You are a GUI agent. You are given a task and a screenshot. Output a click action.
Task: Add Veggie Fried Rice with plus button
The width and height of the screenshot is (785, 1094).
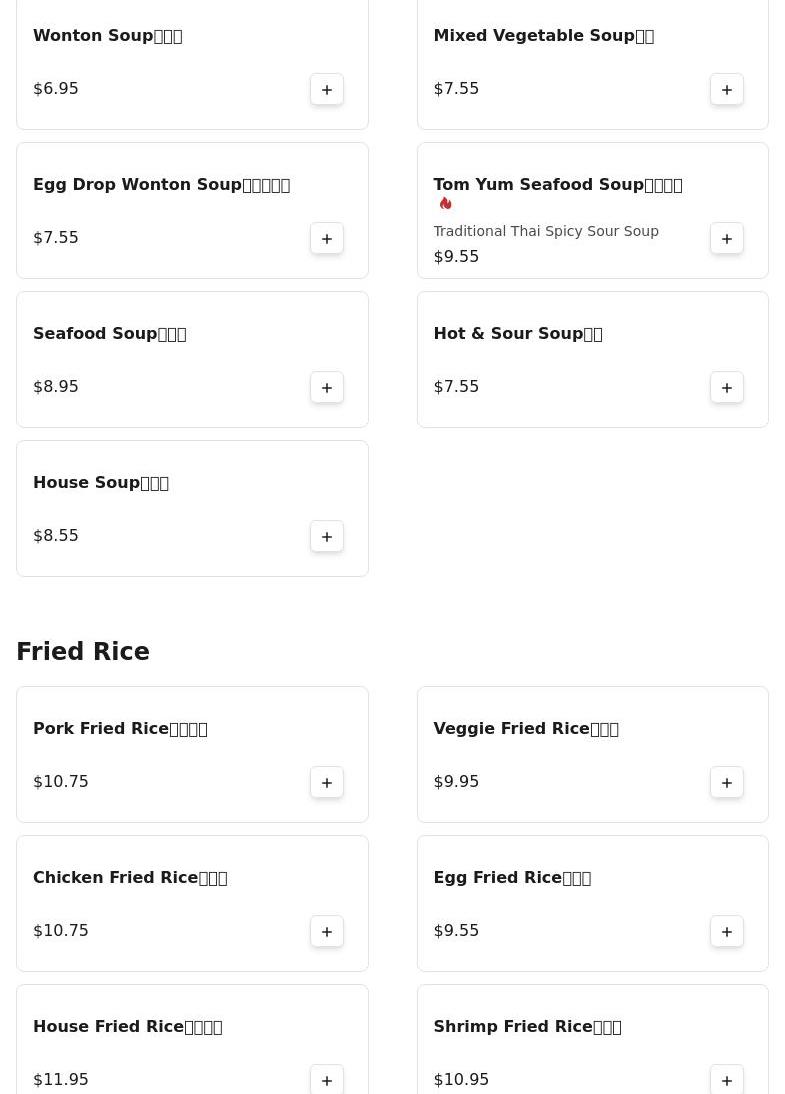726,783
